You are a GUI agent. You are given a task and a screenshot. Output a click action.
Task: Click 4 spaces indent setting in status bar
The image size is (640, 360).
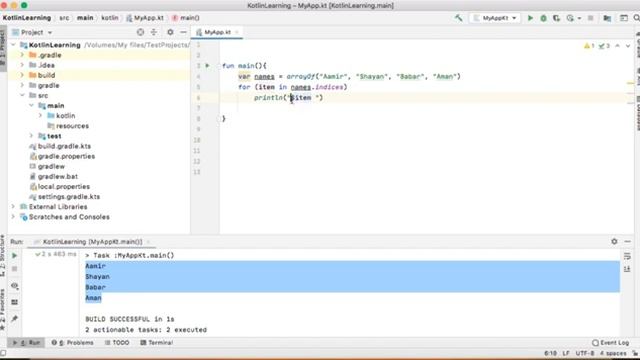tap(613, 353)
